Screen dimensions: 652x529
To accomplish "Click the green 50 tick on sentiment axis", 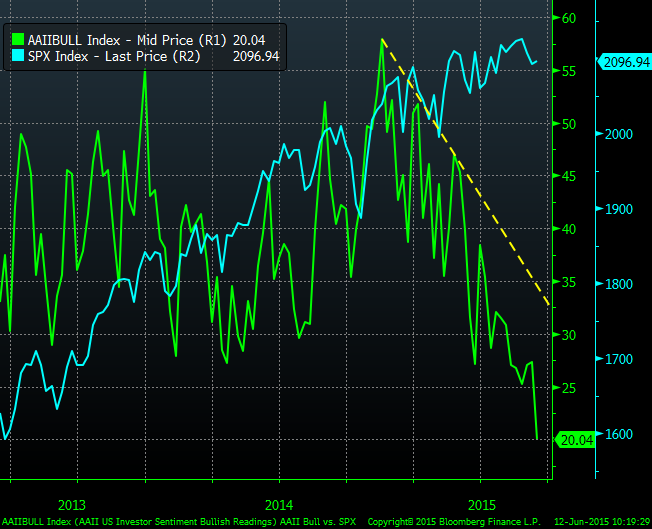I will pos(569,124).
